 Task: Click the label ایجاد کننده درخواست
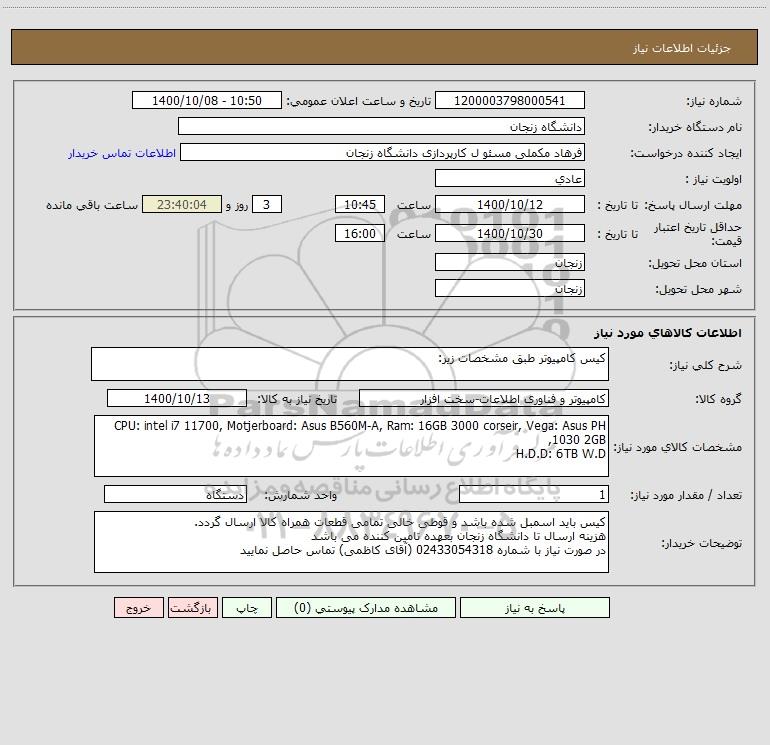(x=686, y=153)
